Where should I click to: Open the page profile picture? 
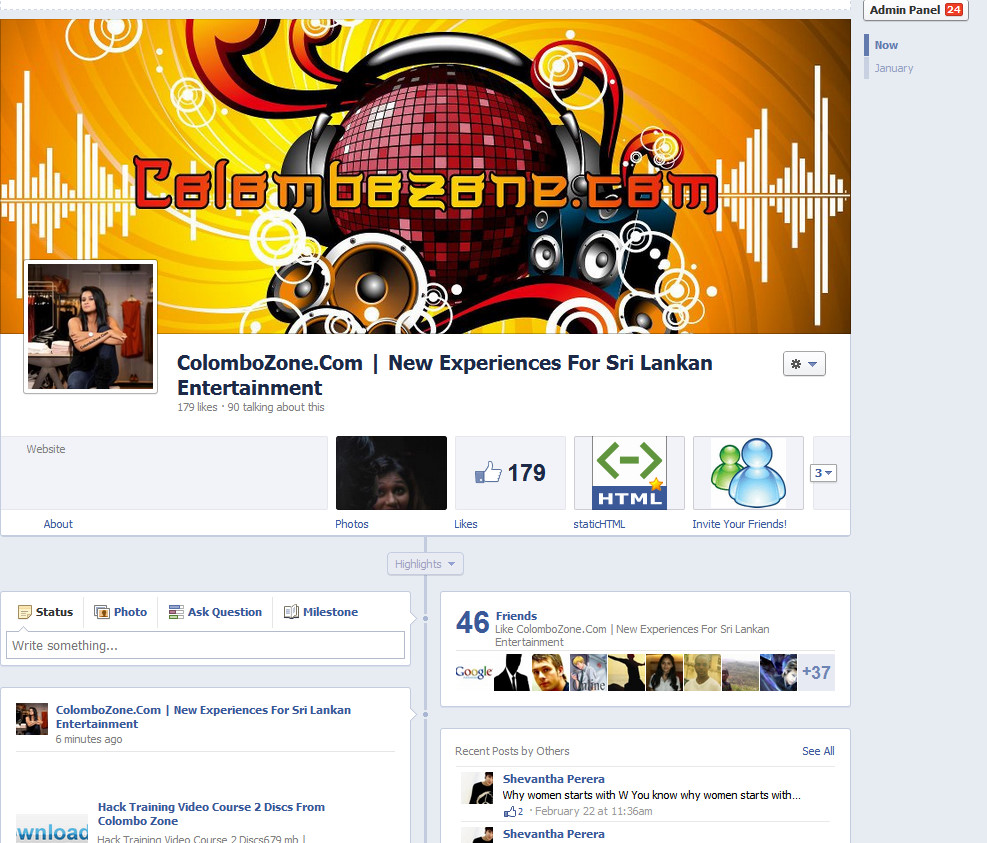tap(91, 326)
